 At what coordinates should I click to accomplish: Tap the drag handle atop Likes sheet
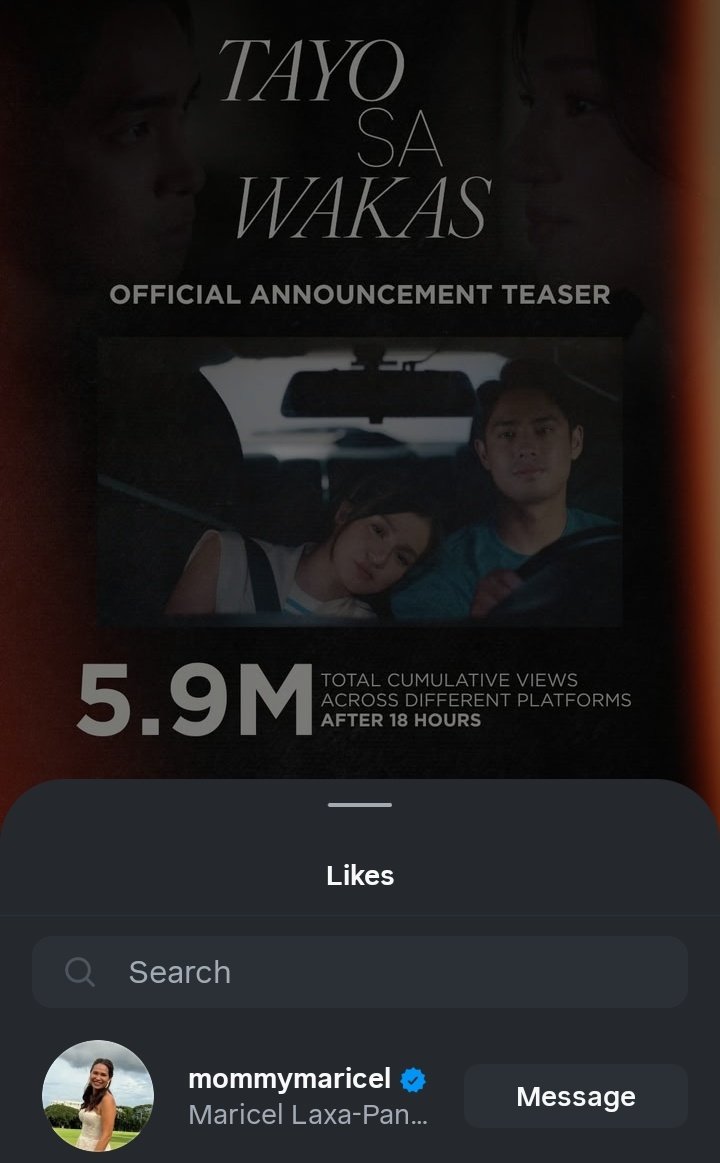click(360, 805)
